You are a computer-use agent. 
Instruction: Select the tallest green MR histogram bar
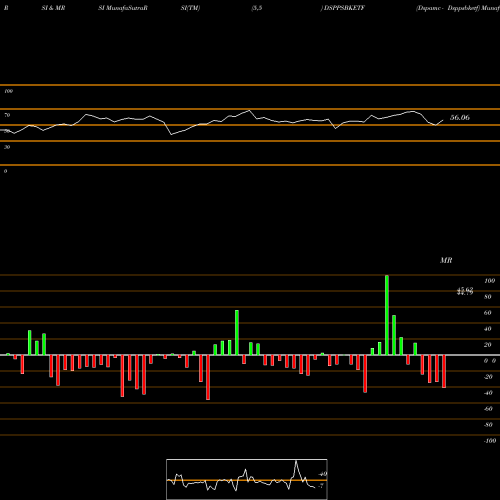[x=387, y=315]
